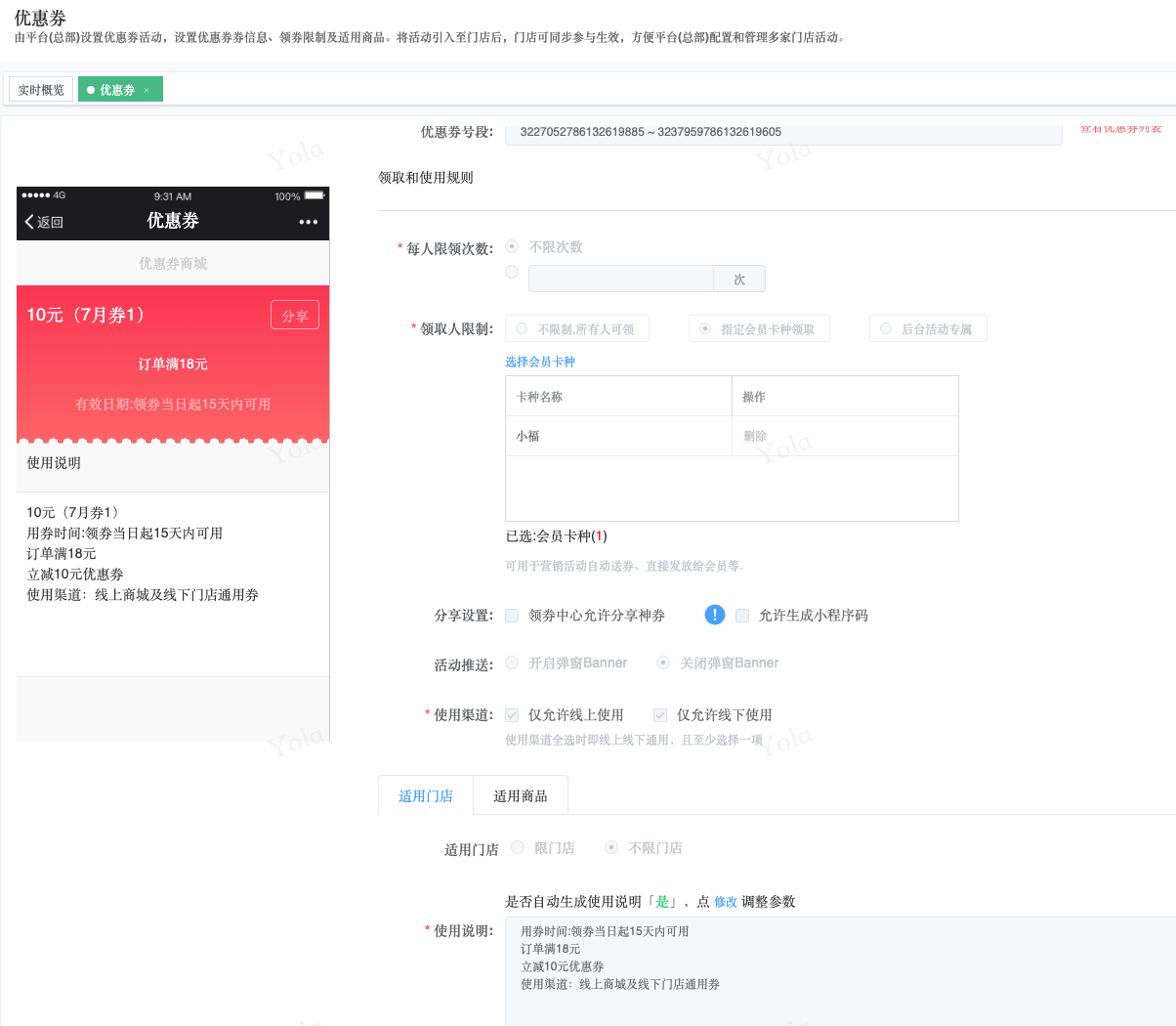Select 关闭弹窗Banner radio
This screenshot has height=1026, width=1176.
point(663,663)
